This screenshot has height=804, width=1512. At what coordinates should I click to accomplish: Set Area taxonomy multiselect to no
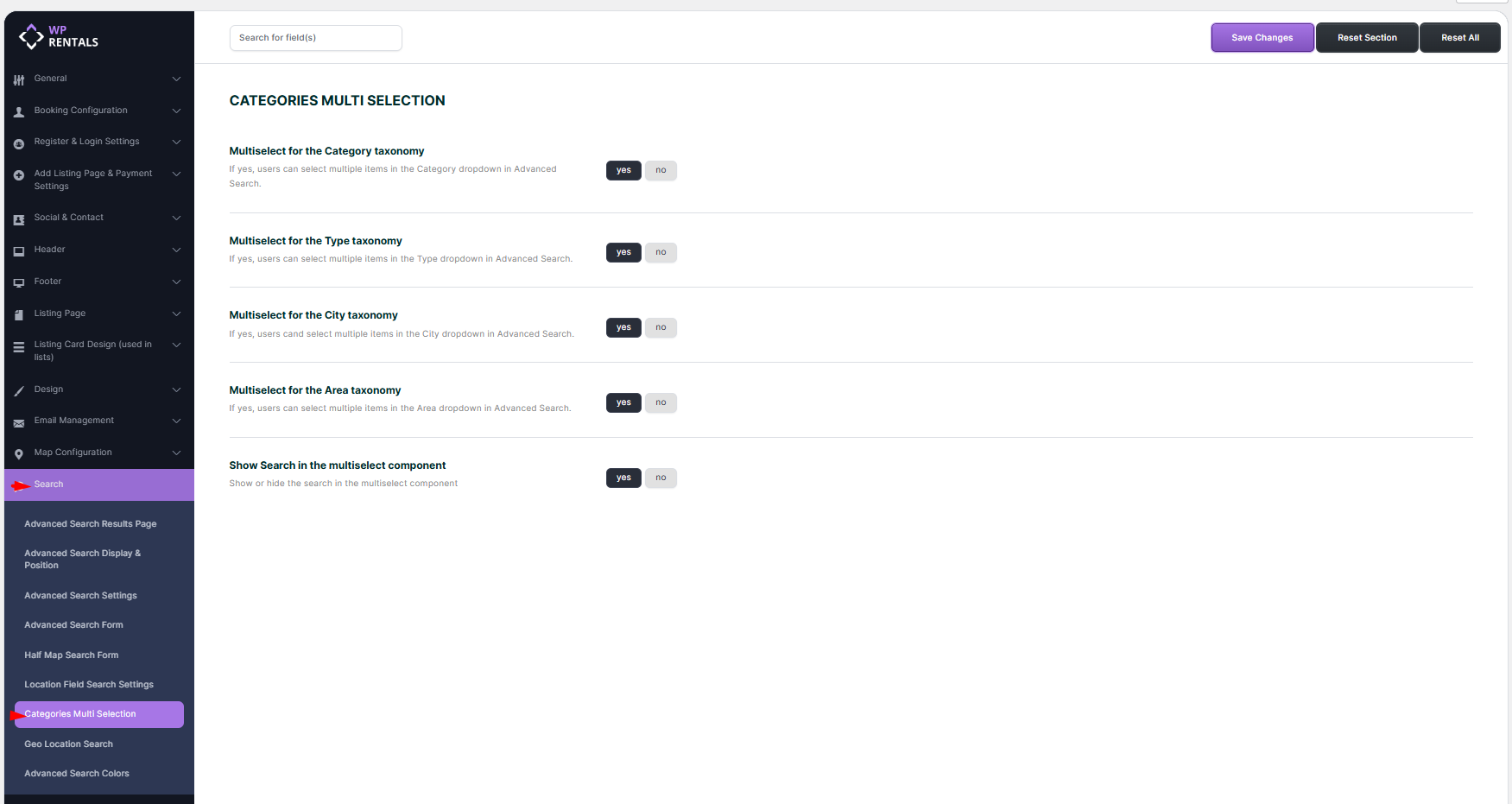(661, 402)
